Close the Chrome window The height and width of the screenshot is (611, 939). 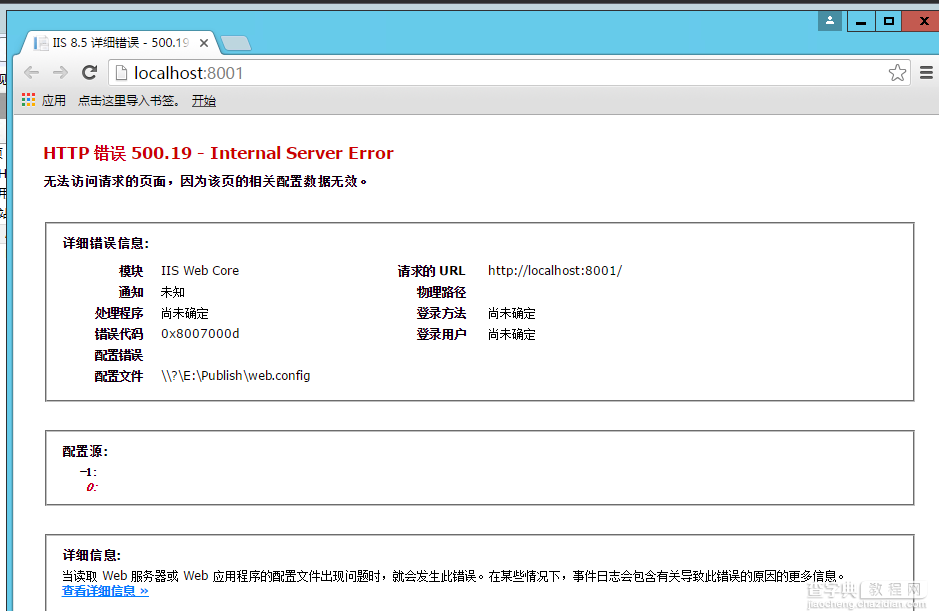click(x=922, y=21)
